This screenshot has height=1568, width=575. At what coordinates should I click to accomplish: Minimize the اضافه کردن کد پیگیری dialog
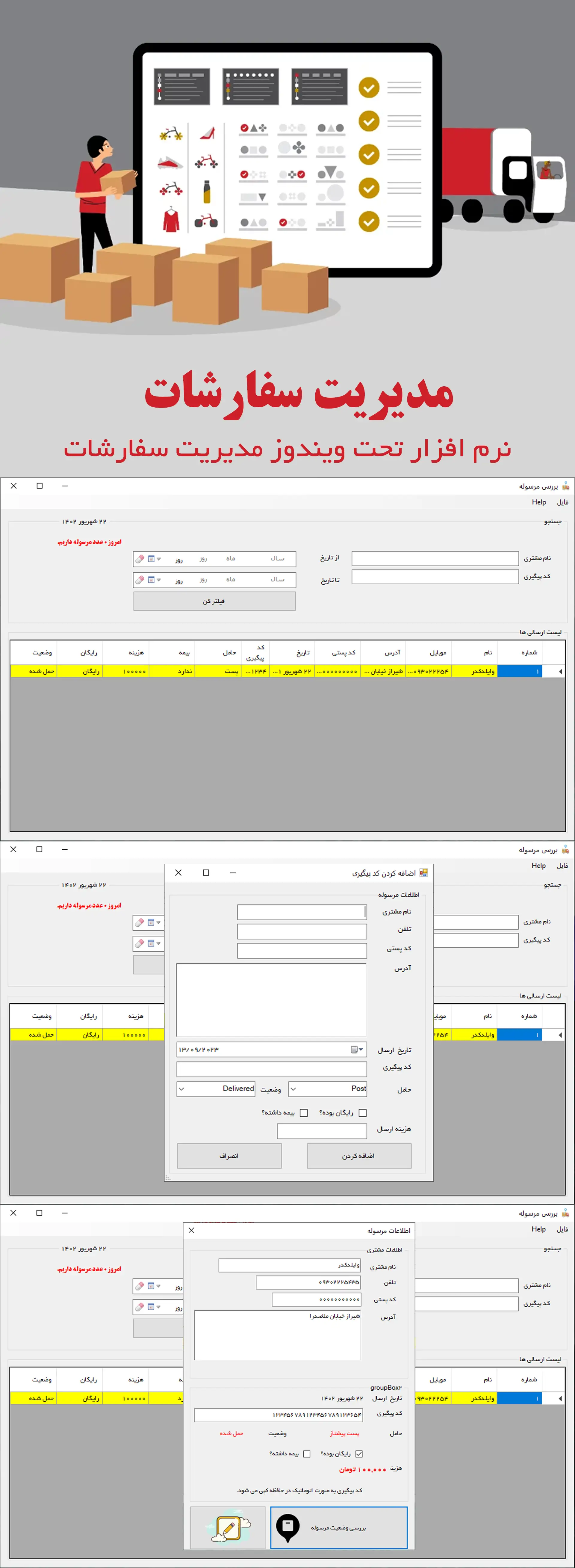[233, 872]
